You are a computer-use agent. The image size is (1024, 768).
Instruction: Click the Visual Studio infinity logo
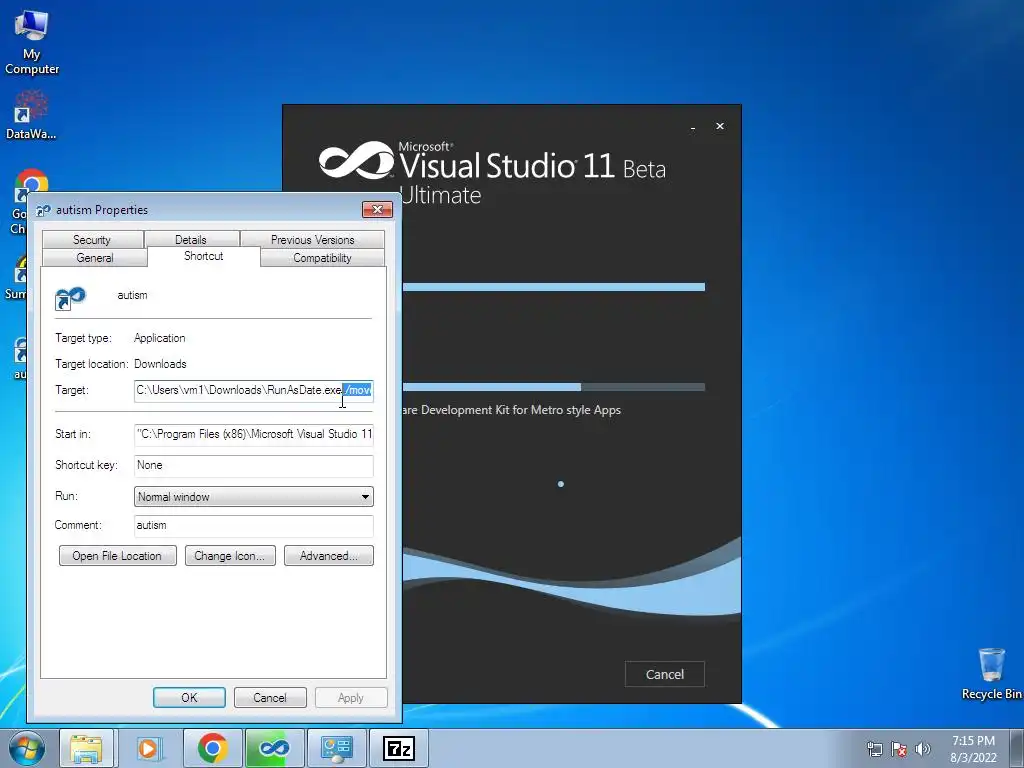[x=357, y=160]
